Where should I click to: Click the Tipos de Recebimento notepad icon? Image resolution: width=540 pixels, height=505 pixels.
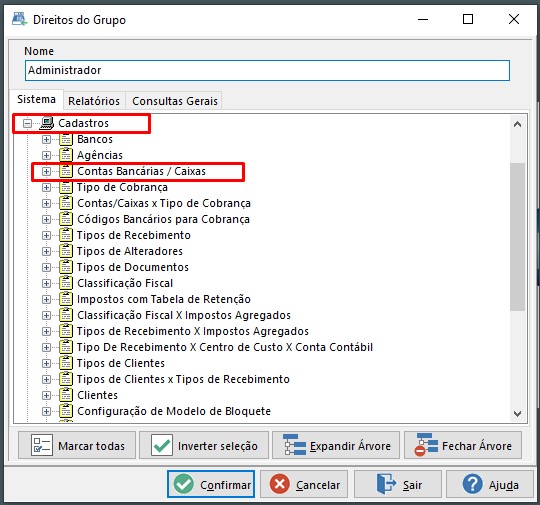(66, 235)
